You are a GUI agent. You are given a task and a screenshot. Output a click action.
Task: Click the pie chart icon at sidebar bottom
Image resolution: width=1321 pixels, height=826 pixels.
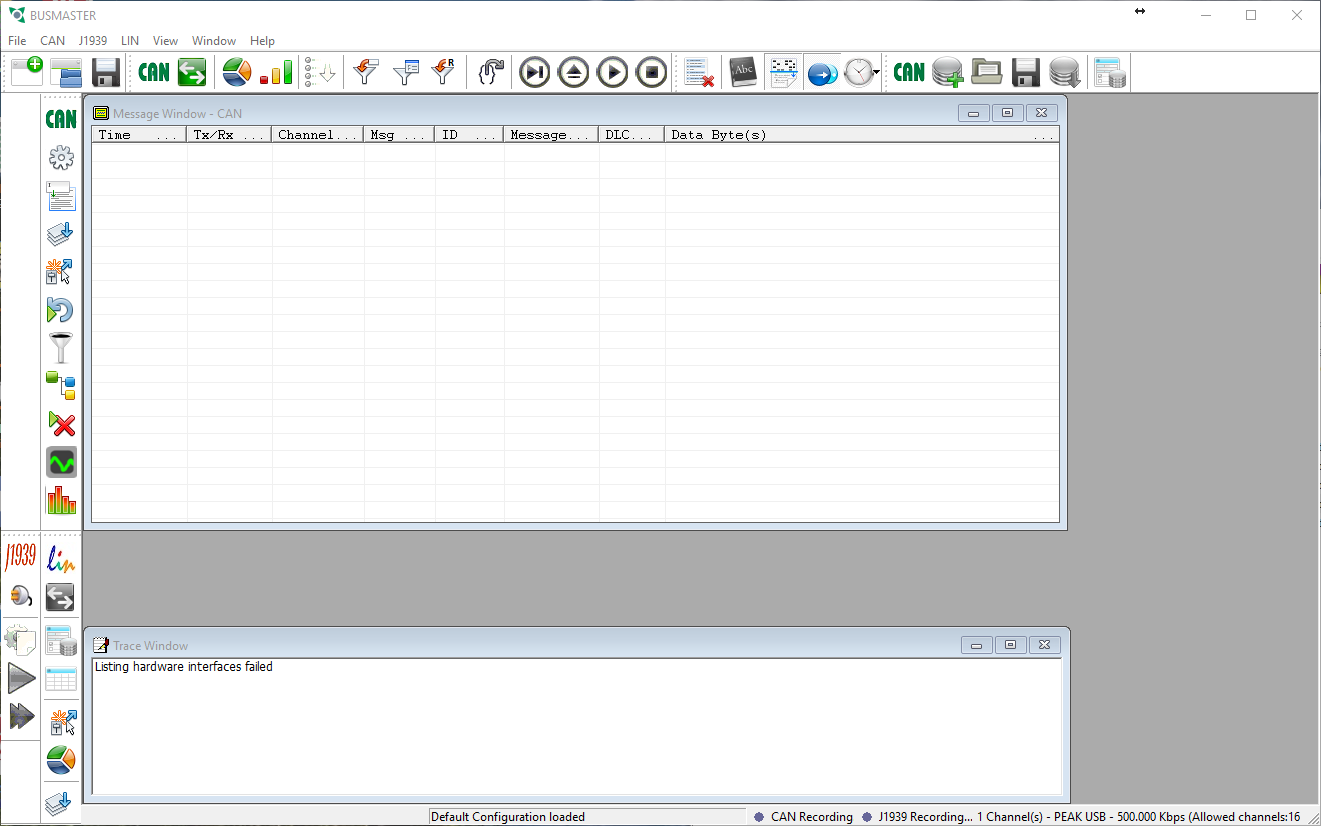pos(61,760)
